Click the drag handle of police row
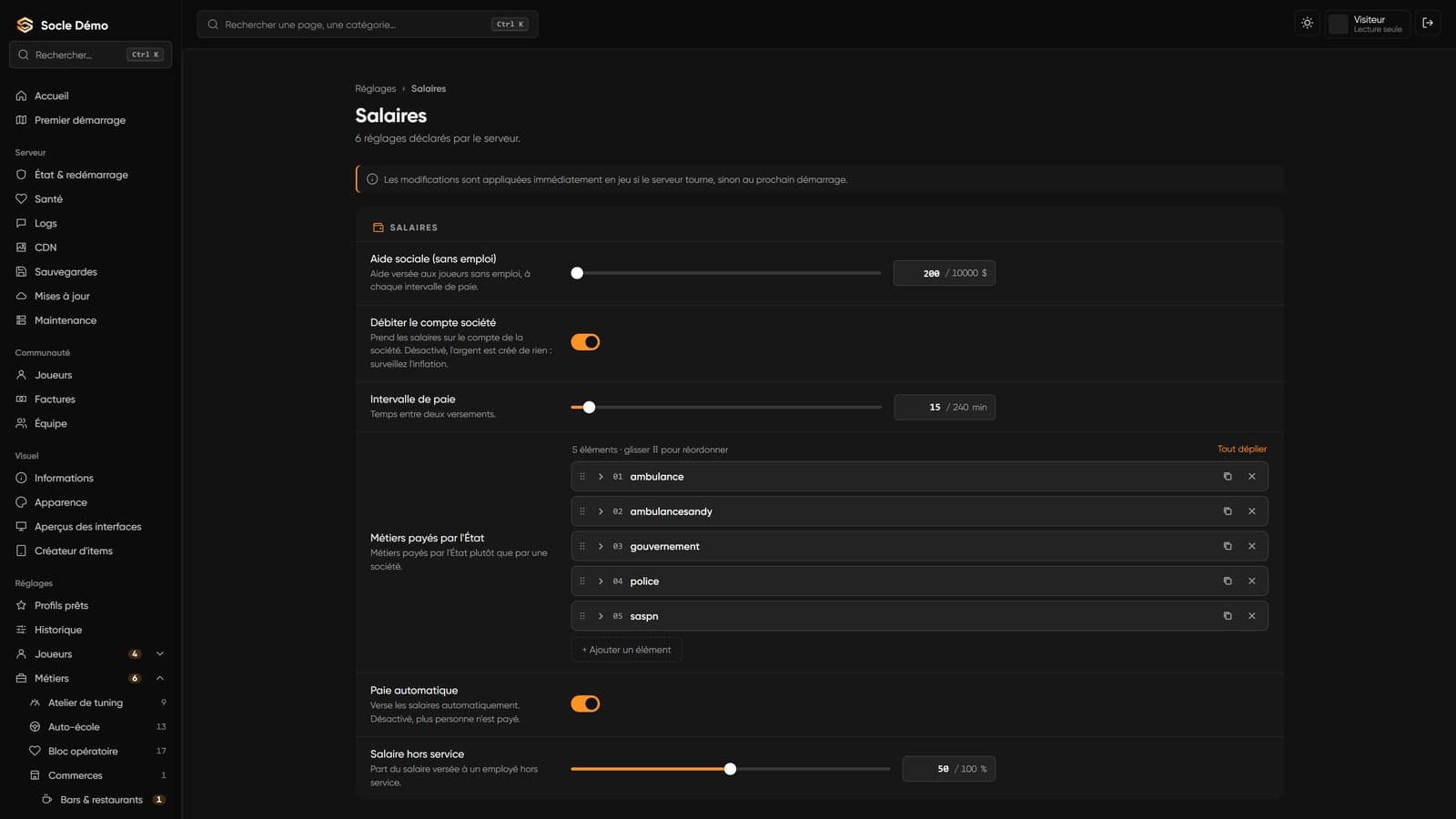This screenshot has height=819, width=1456. tap(582, 581)
